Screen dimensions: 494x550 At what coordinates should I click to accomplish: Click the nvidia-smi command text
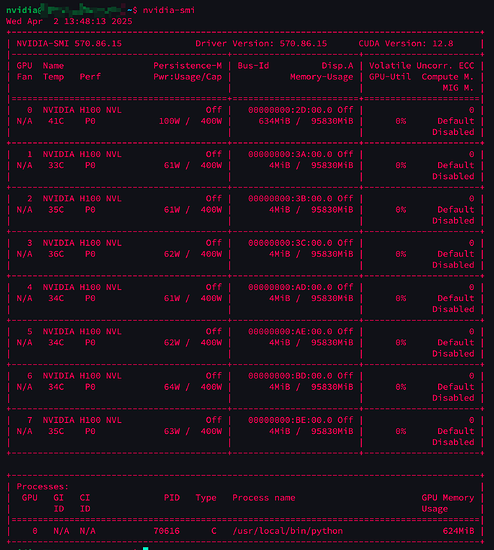[x=169, y=10]
